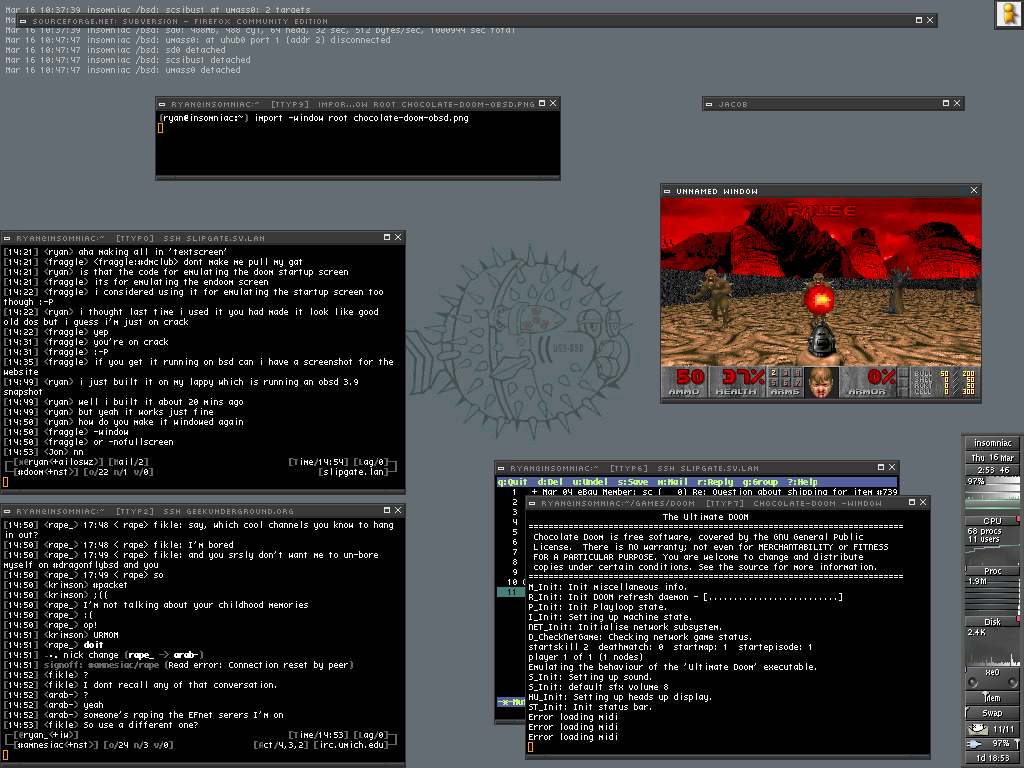The height and width of the screenshot is (768, 1024).
Task: Expand the Disk panel in system monitor
Action: [x=992, y=621]
